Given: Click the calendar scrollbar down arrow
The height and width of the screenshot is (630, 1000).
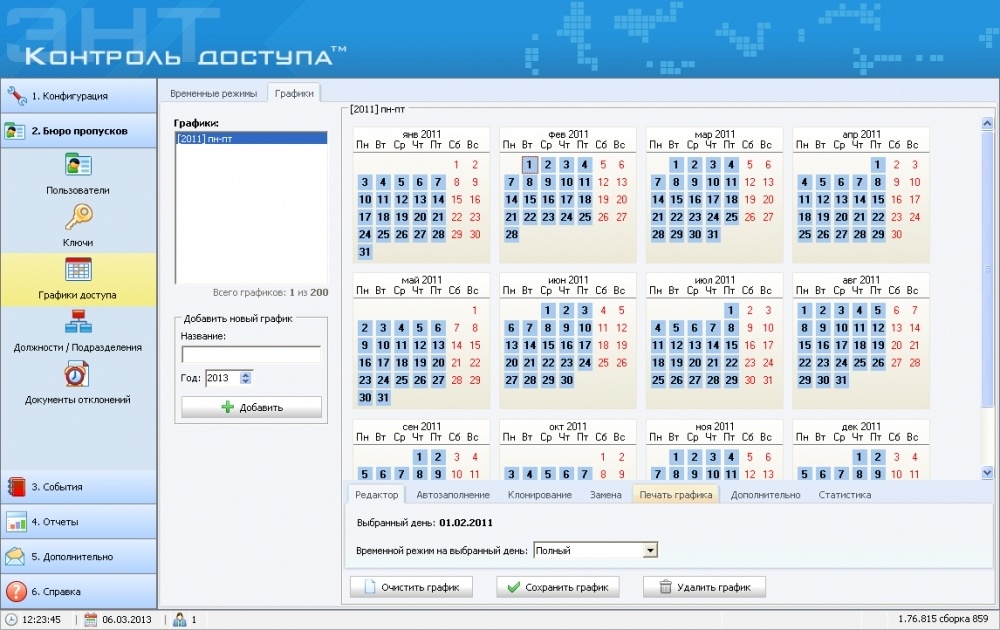Looking at the screenshot, I should [x=987, y=472].
